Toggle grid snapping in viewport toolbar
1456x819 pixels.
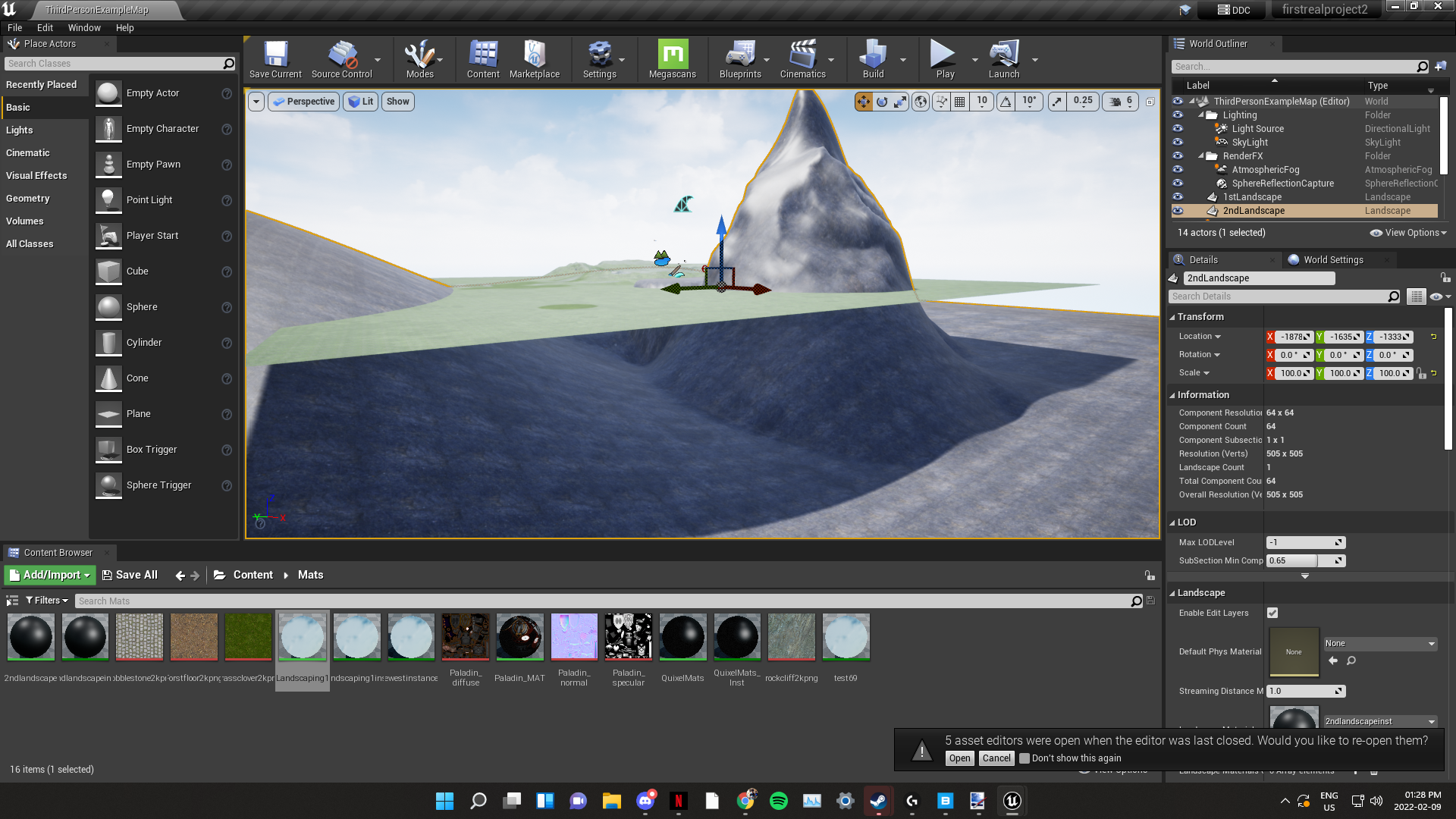pyautogui.click(x=960, y=102)
